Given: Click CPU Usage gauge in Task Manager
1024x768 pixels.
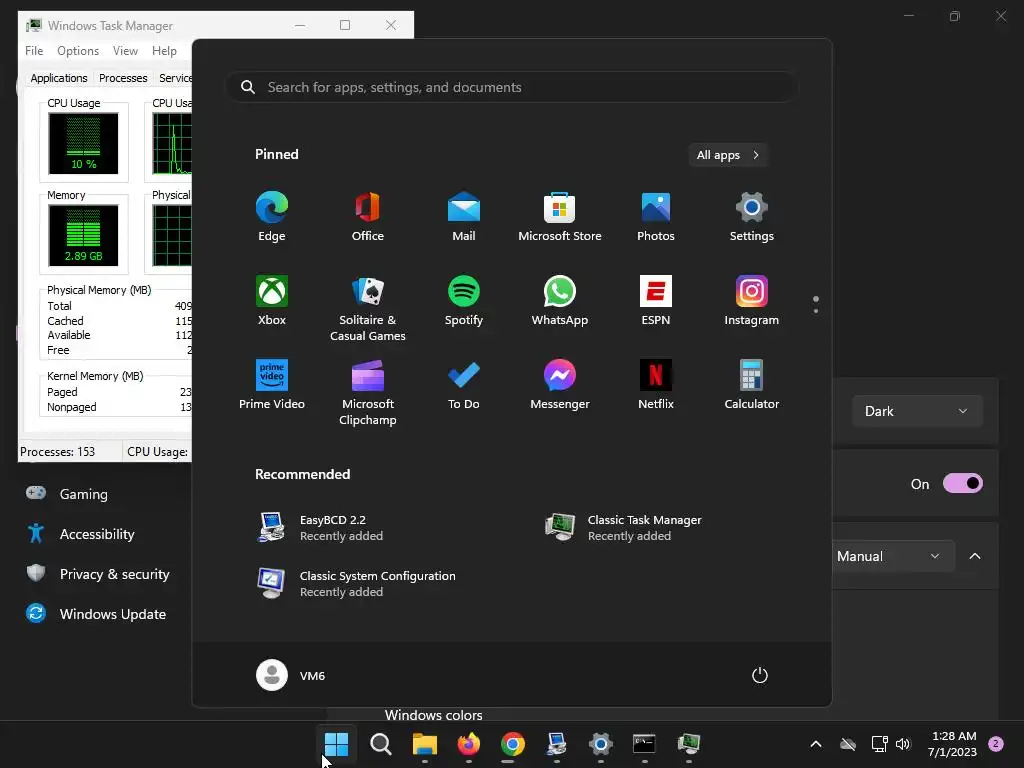Looking at the screenshot, I should click(83, 143).
